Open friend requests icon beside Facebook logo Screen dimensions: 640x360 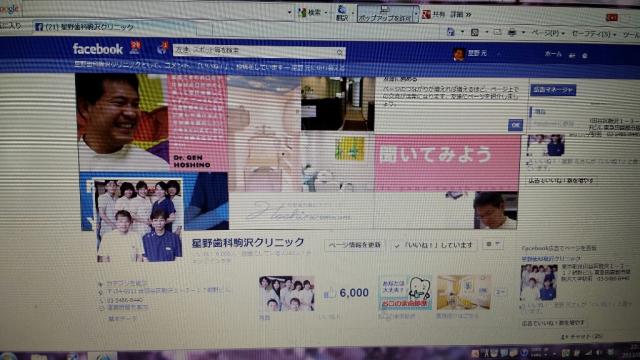pyautogui.click(x=135, y=47)
